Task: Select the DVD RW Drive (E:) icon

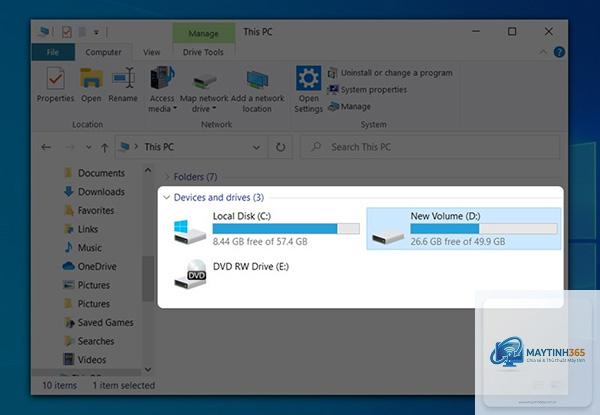Action: point(191,274)
